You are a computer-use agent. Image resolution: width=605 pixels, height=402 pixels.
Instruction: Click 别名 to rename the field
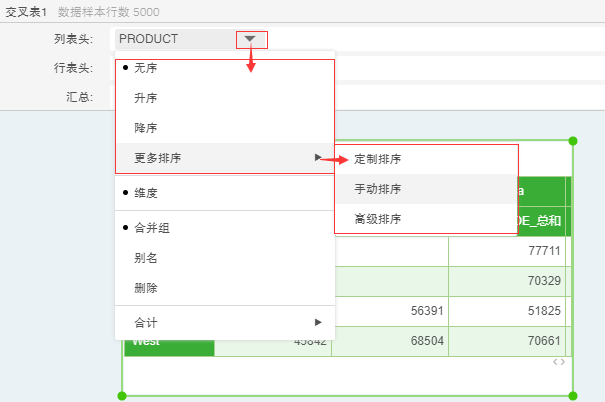click(146, 258)
